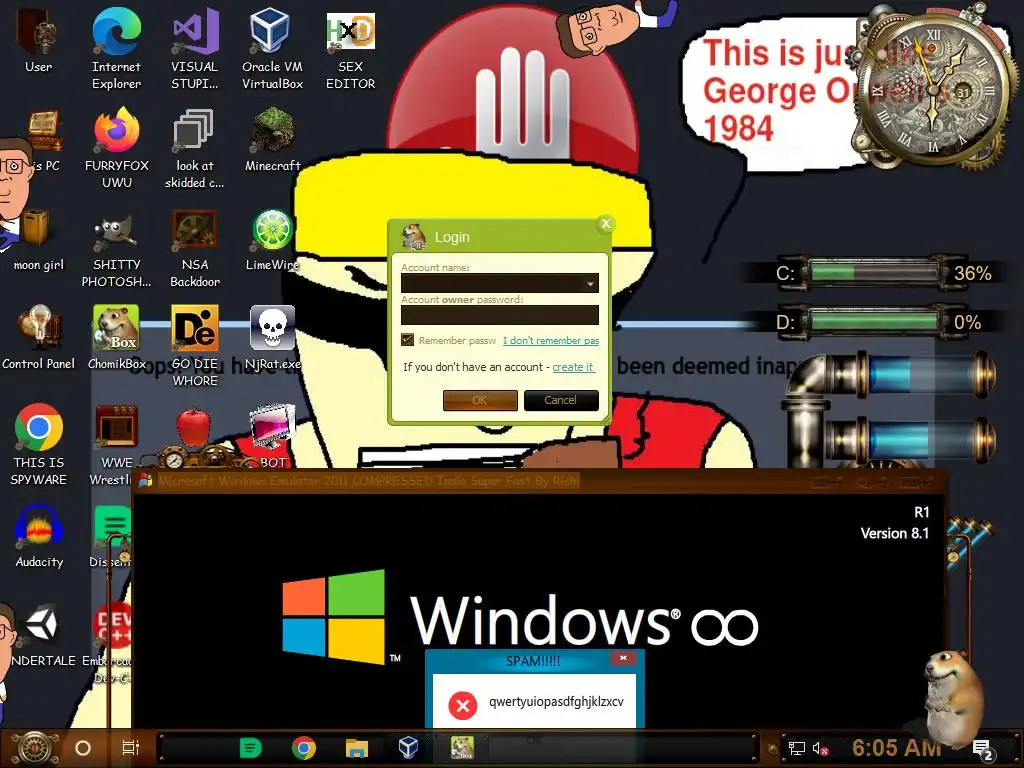Open Start button on the taskbar
Viewport: 1024px width, 768px height.
click(35, 748)
